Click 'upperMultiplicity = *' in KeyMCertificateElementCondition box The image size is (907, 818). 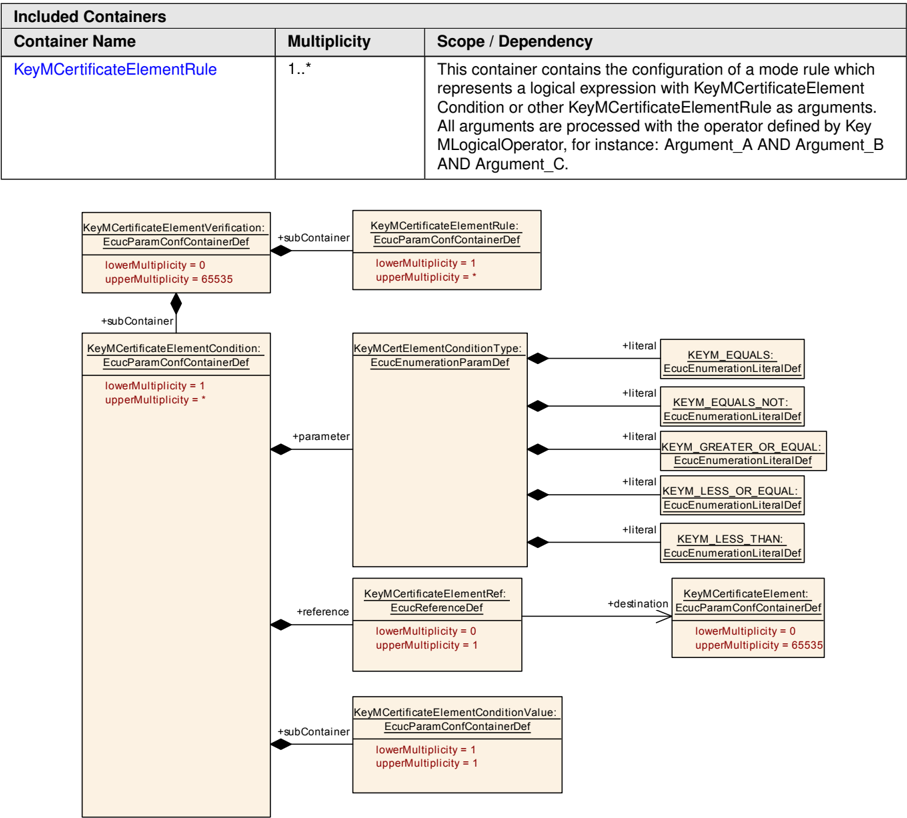(x=156, y=400)
